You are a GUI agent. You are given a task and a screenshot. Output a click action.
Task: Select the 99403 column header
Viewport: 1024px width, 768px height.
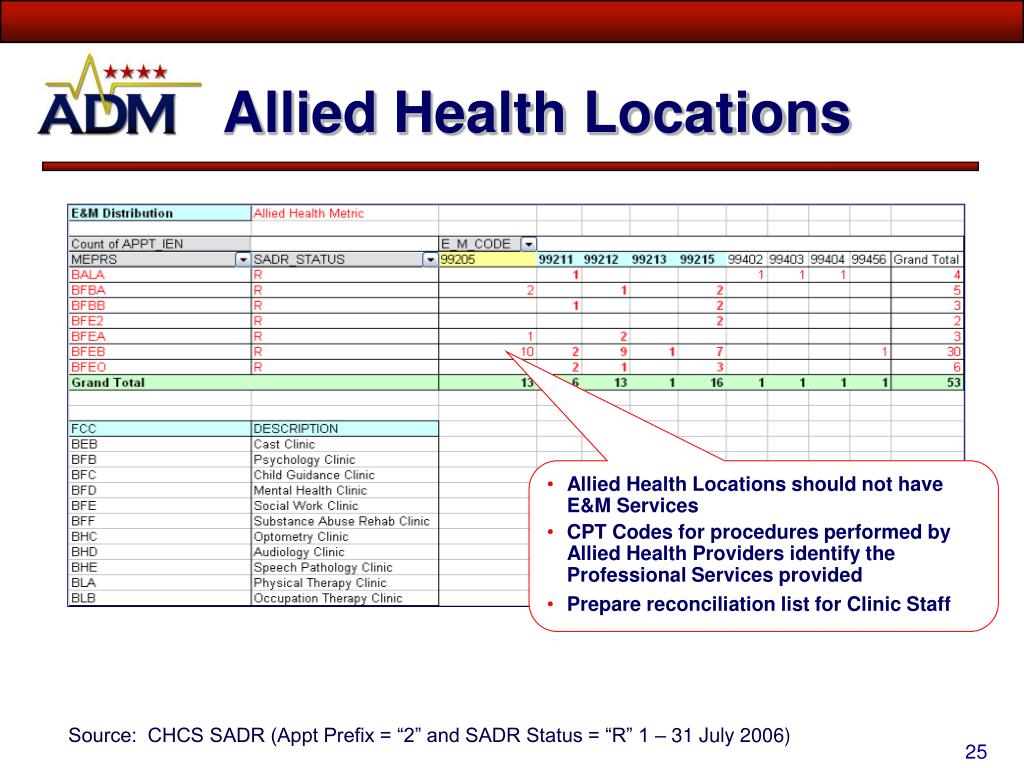pos(788,259)
